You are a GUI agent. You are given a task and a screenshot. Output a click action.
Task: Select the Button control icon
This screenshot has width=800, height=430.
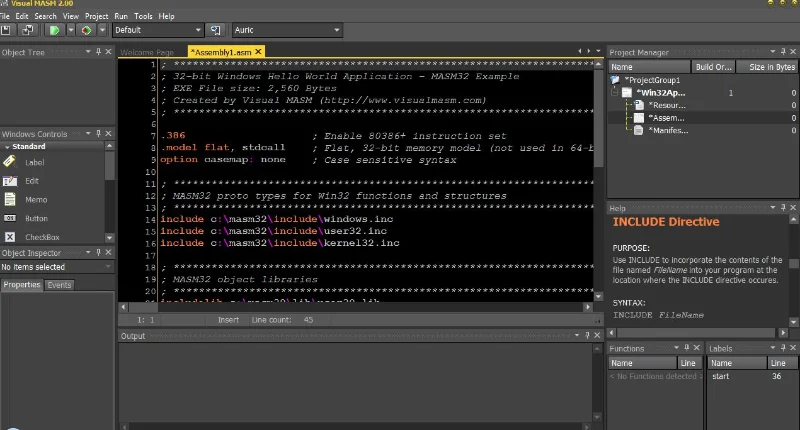coord(10,218)
